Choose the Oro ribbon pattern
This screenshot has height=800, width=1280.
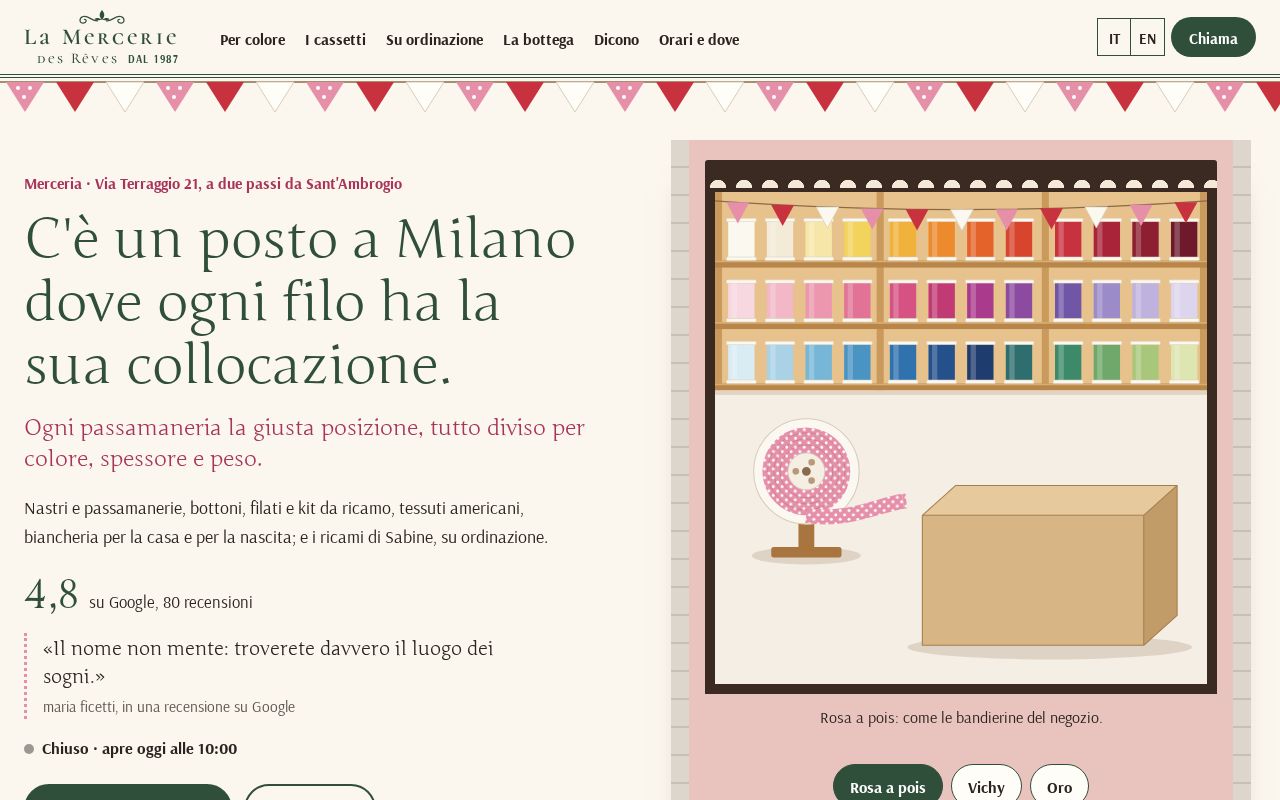tap(1059, 786)
